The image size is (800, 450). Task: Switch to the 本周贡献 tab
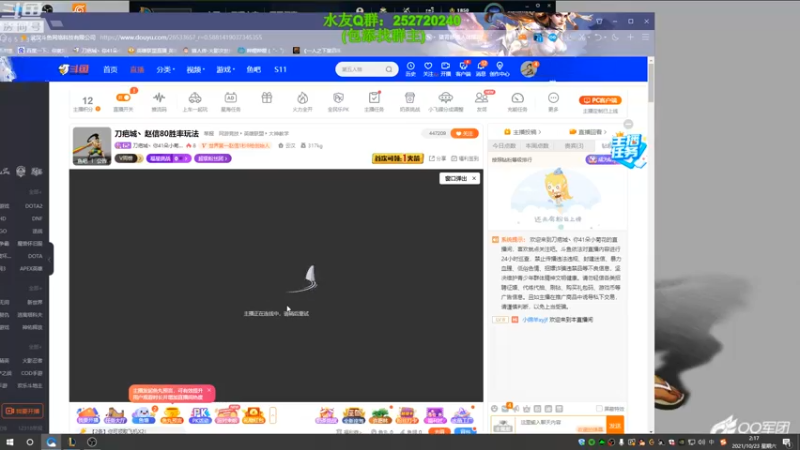pyautogui.click(x=537, y=146)
